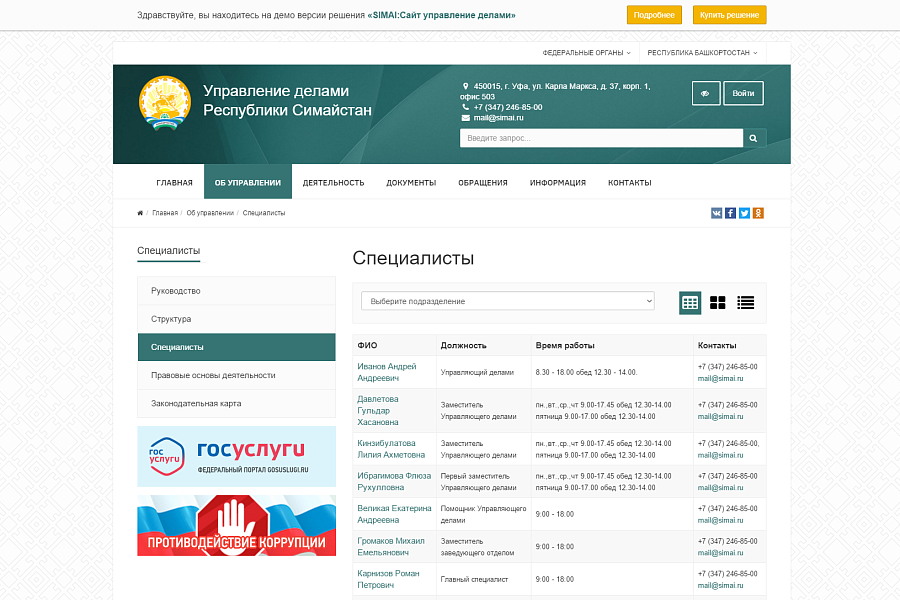Open the Twitter social icon
Screen dimensions: 900x600
tap(744, 212)
